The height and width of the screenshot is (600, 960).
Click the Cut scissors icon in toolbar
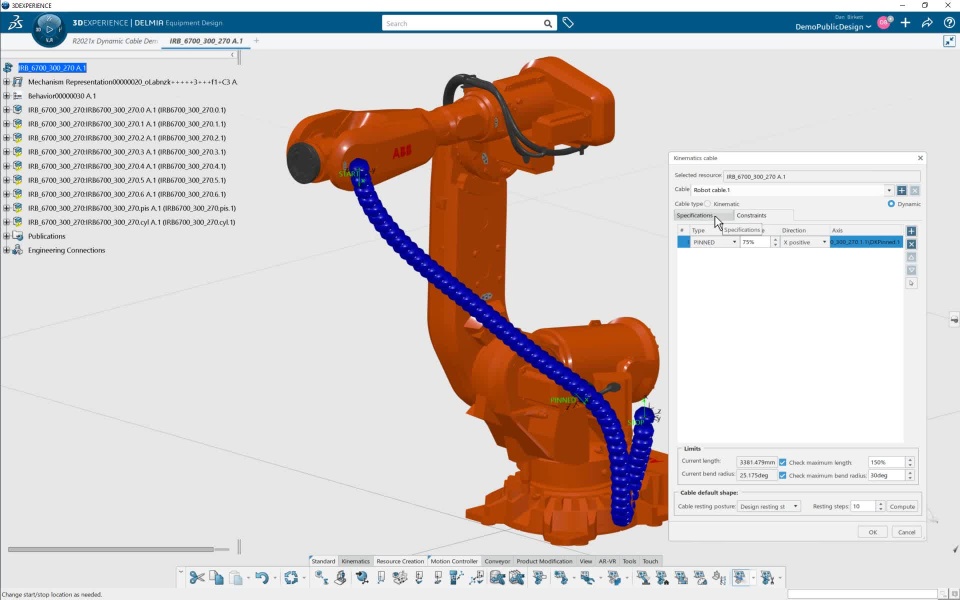coord(197,577)
